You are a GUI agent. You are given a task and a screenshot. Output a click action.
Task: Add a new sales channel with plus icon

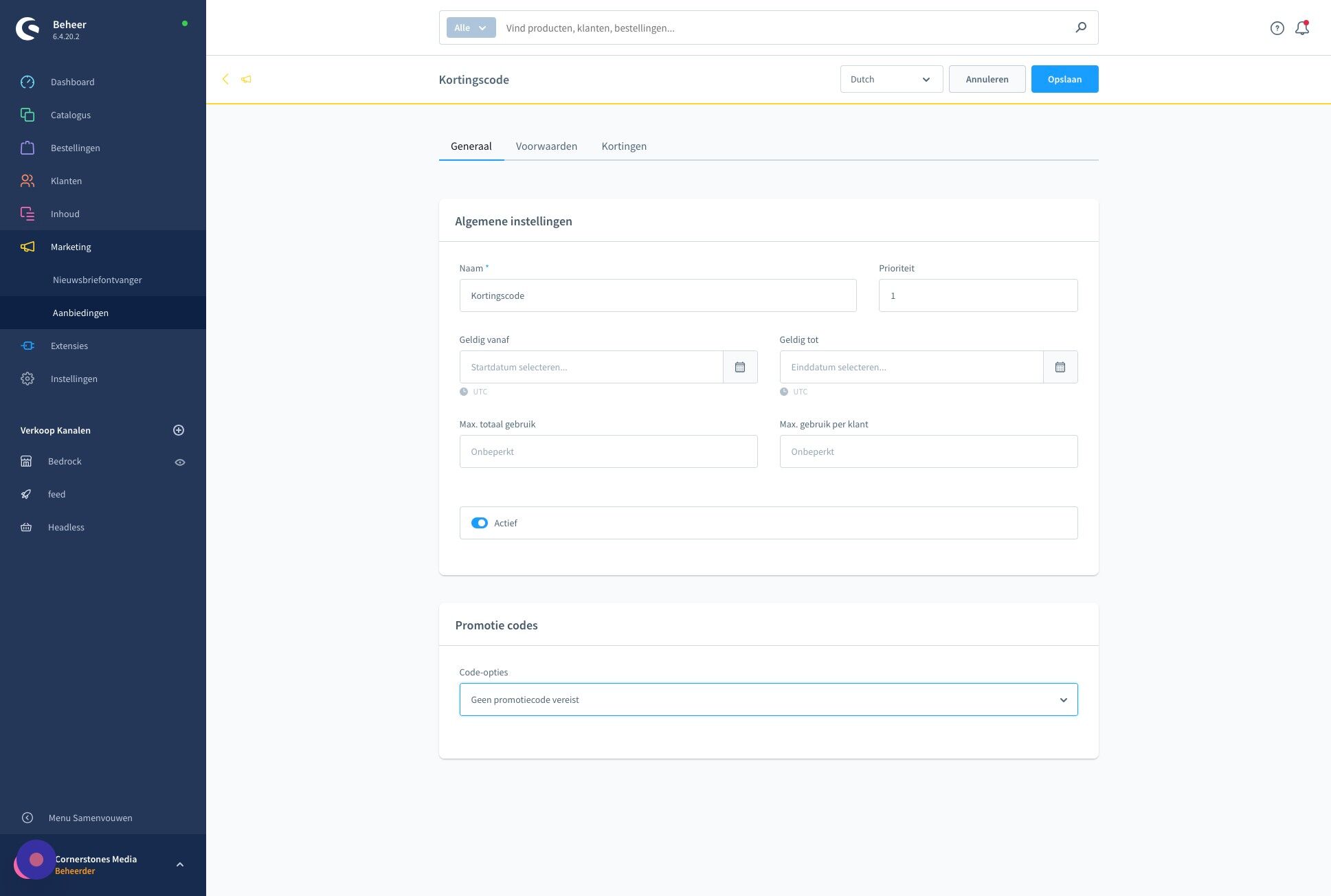179,430
